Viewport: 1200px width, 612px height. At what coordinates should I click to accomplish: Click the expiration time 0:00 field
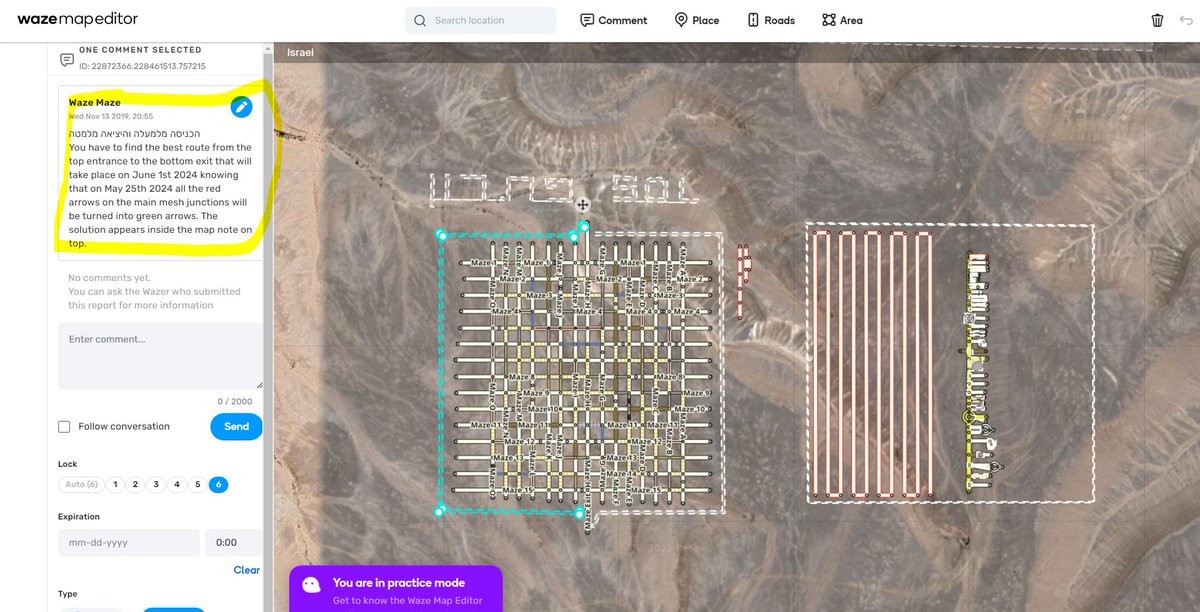tap(234, 543)
